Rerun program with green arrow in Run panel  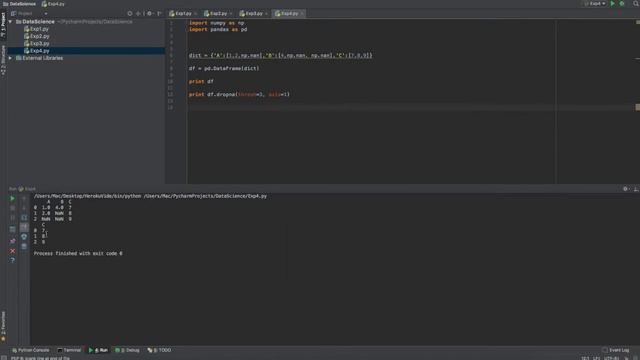pyautogui.click(x=12, y=199)
